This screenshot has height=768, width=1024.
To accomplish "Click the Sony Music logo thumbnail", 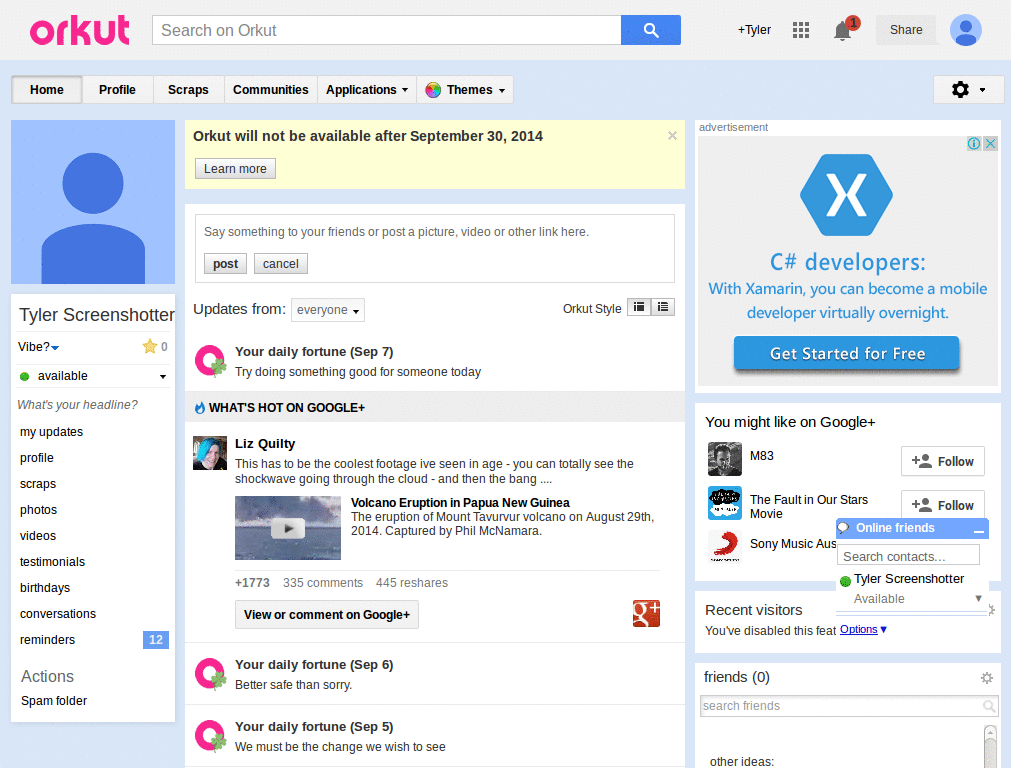I will coord(725,547).
